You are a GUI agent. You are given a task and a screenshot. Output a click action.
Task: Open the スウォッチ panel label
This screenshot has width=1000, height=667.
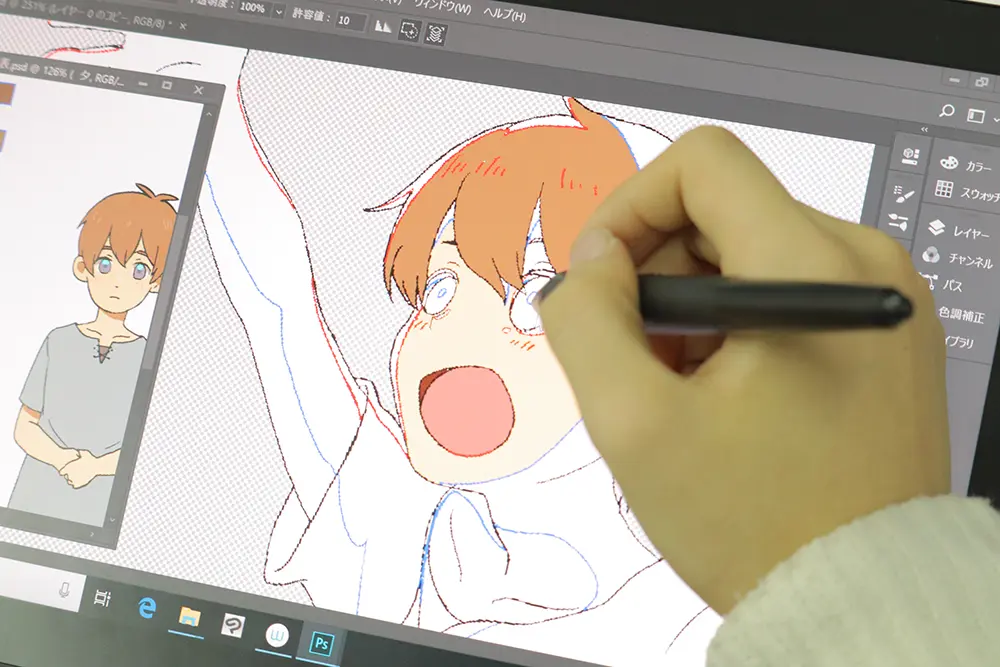980,194
